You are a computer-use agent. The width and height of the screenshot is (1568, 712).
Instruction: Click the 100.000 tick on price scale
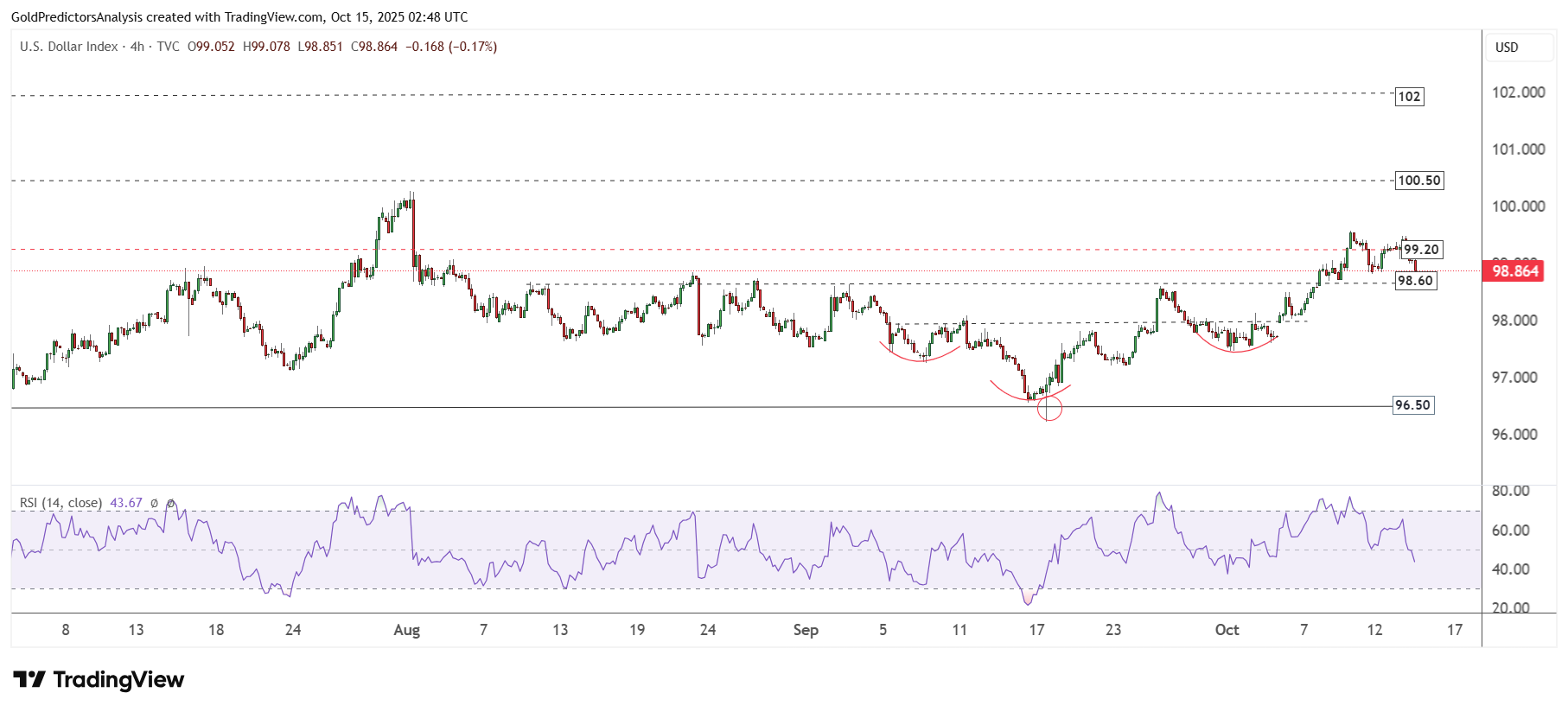(1518, 207)
